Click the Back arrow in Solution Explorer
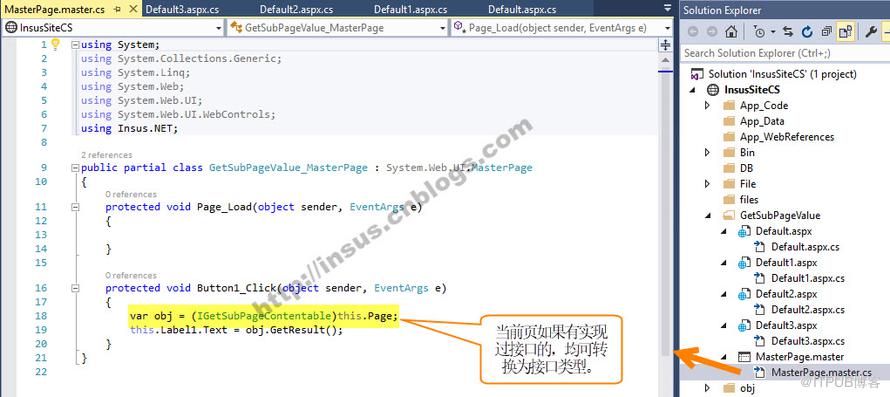This screenshot has width=890, height=397. pos(693,32)
